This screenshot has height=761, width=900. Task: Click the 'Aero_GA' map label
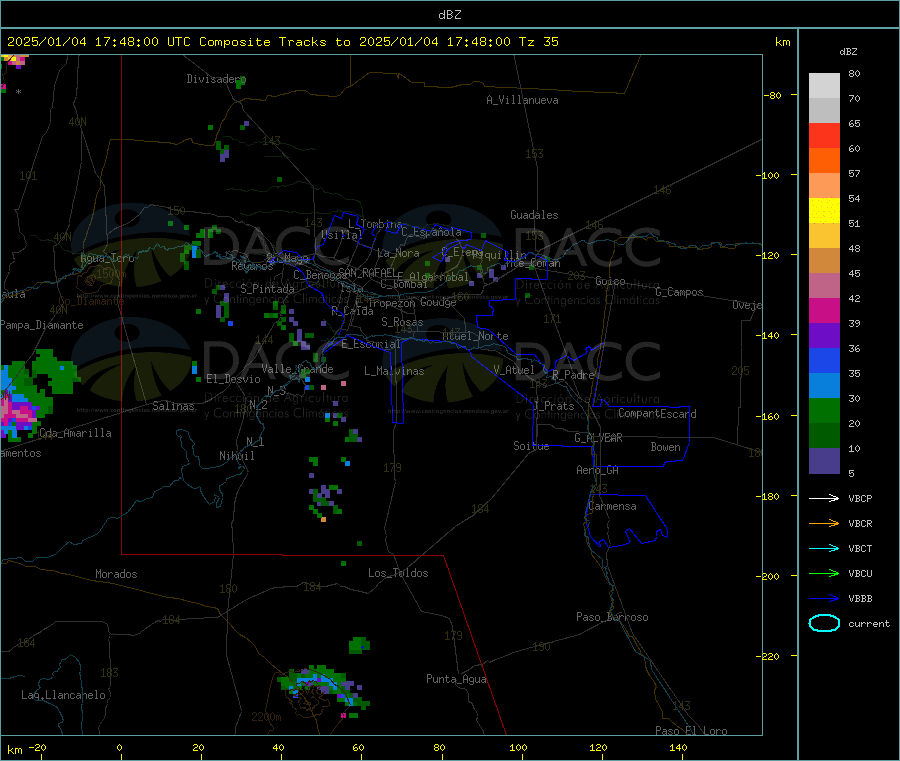(x=598, y=470)
